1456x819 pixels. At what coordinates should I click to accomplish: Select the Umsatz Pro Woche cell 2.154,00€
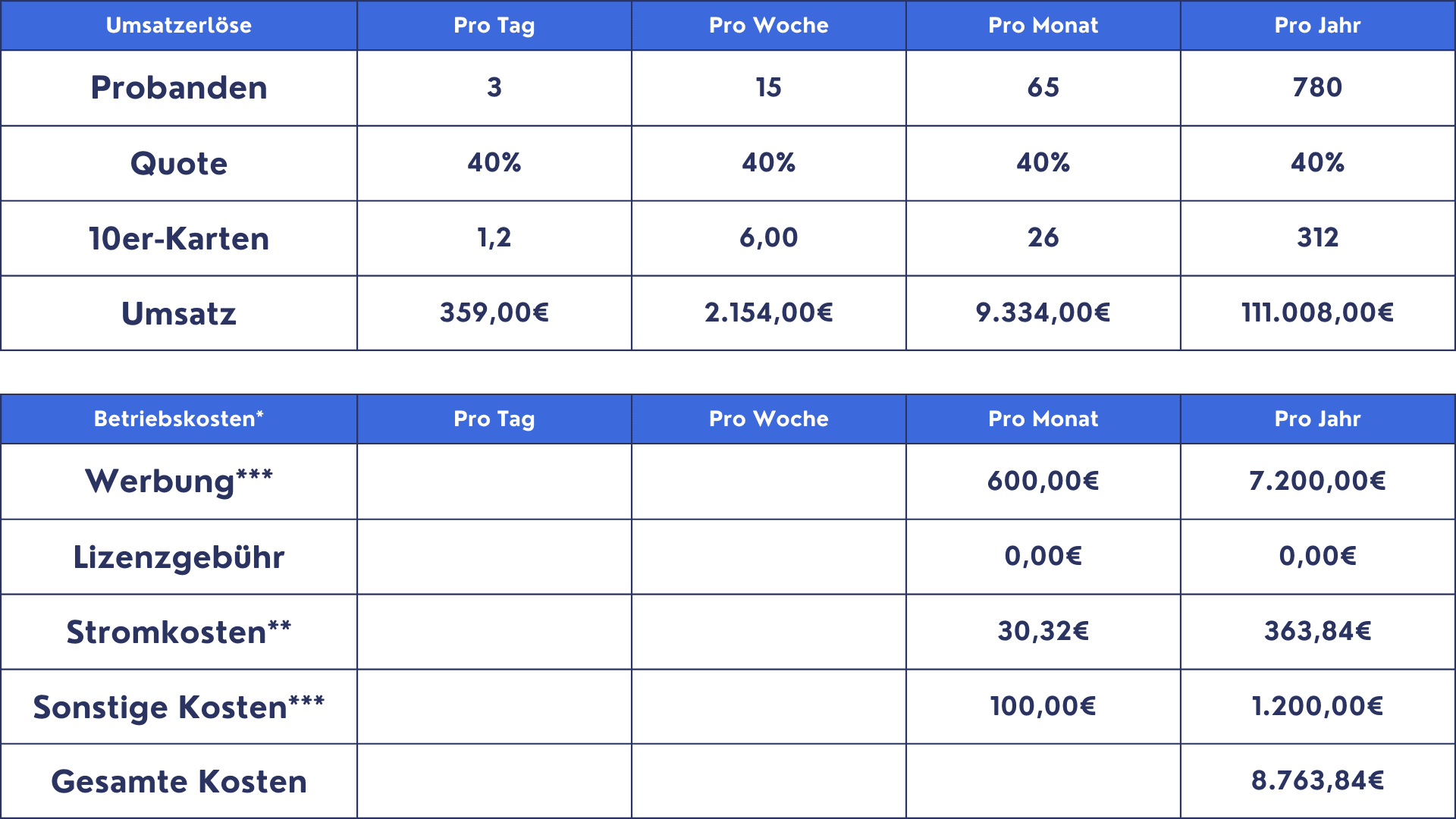tap(768, 313)
